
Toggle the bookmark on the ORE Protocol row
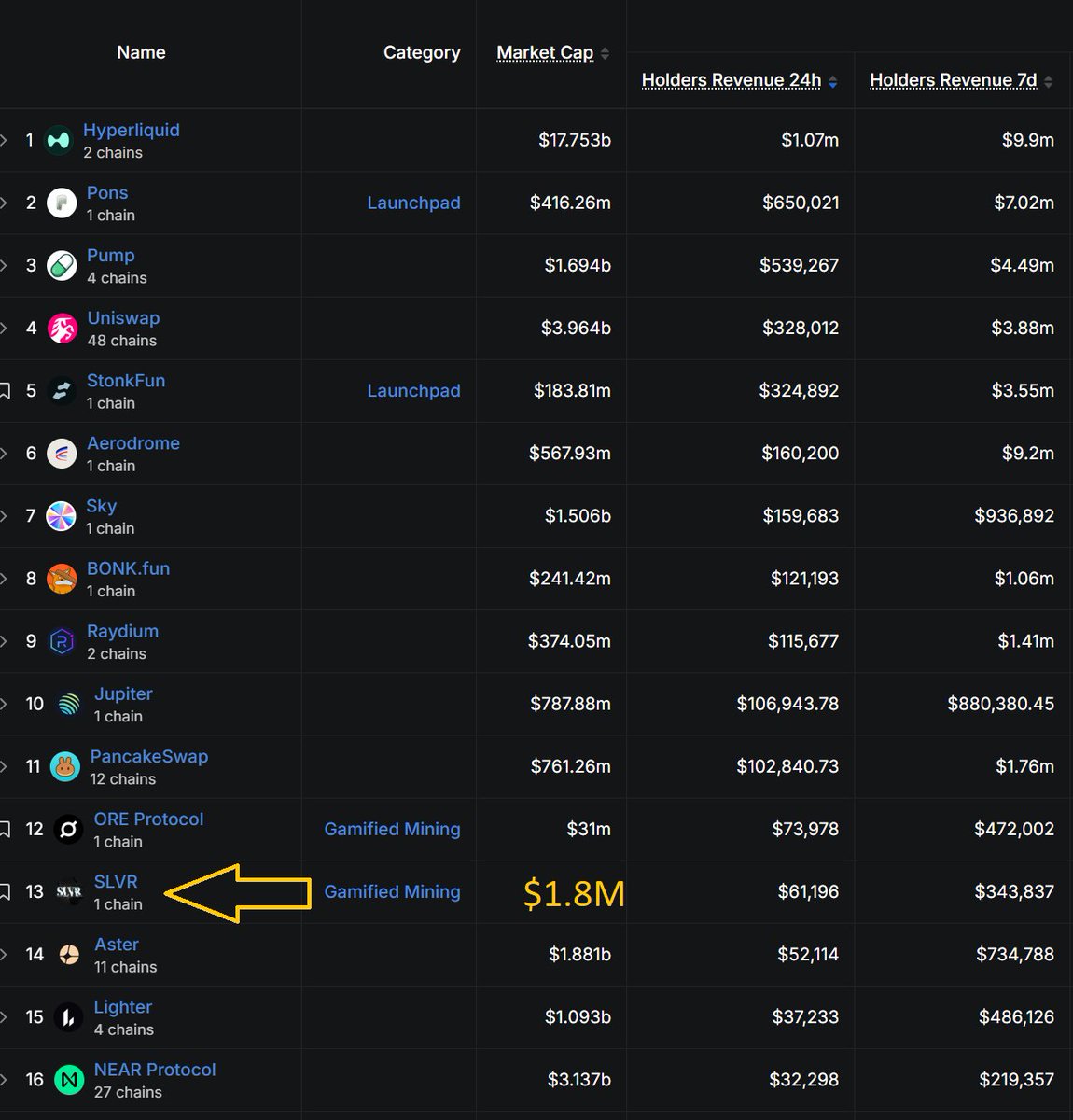(5, 829)
